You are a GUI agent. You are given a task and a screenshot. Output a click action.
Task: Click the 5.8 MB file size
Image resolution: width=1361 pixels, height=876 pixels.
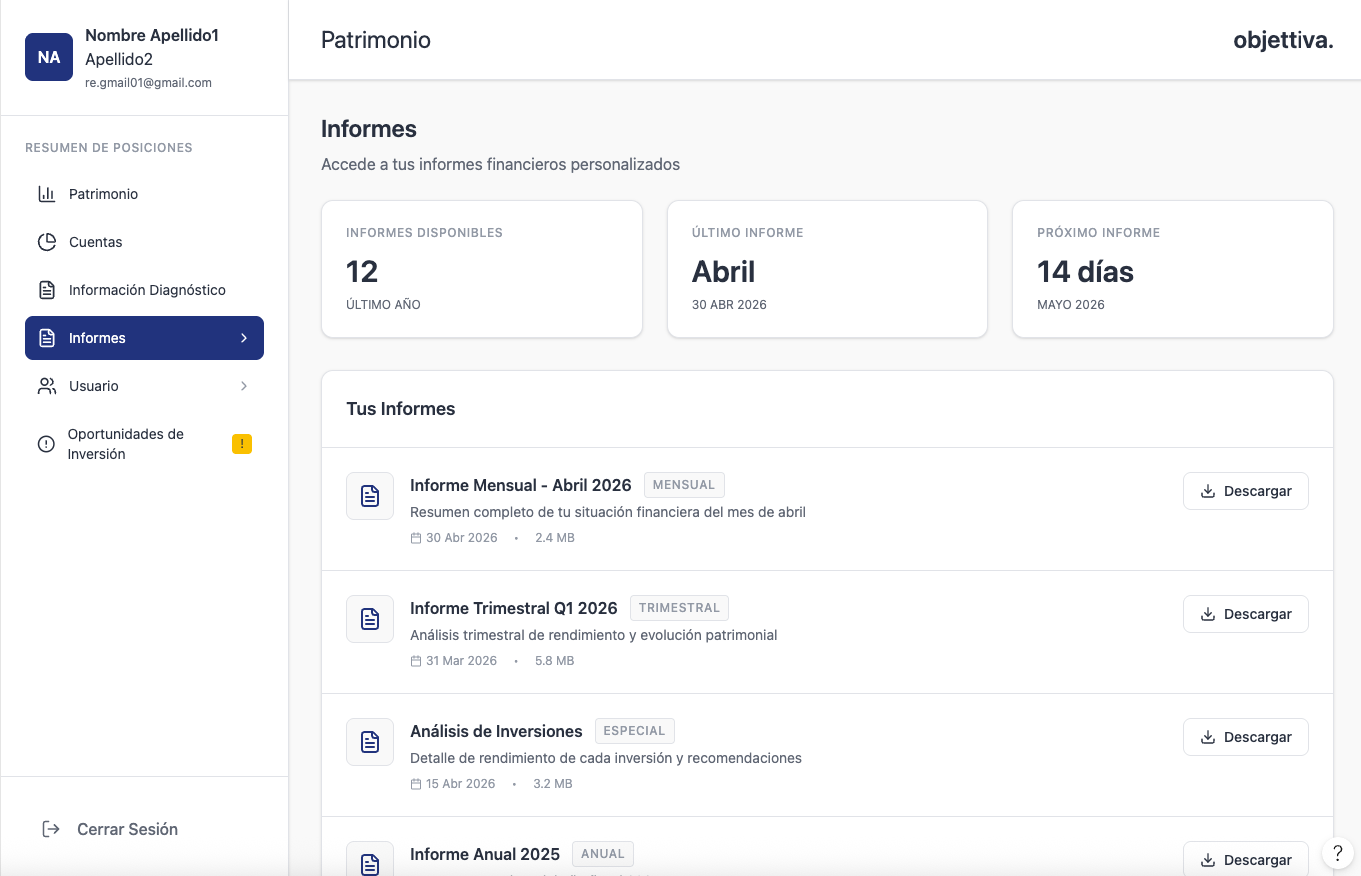(555, 661)
